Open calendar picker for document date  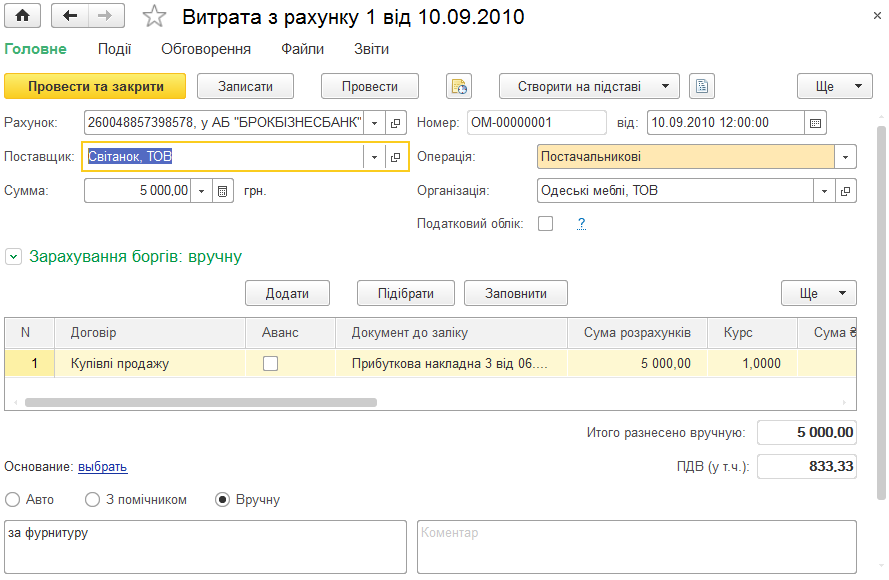click(815, 123)
